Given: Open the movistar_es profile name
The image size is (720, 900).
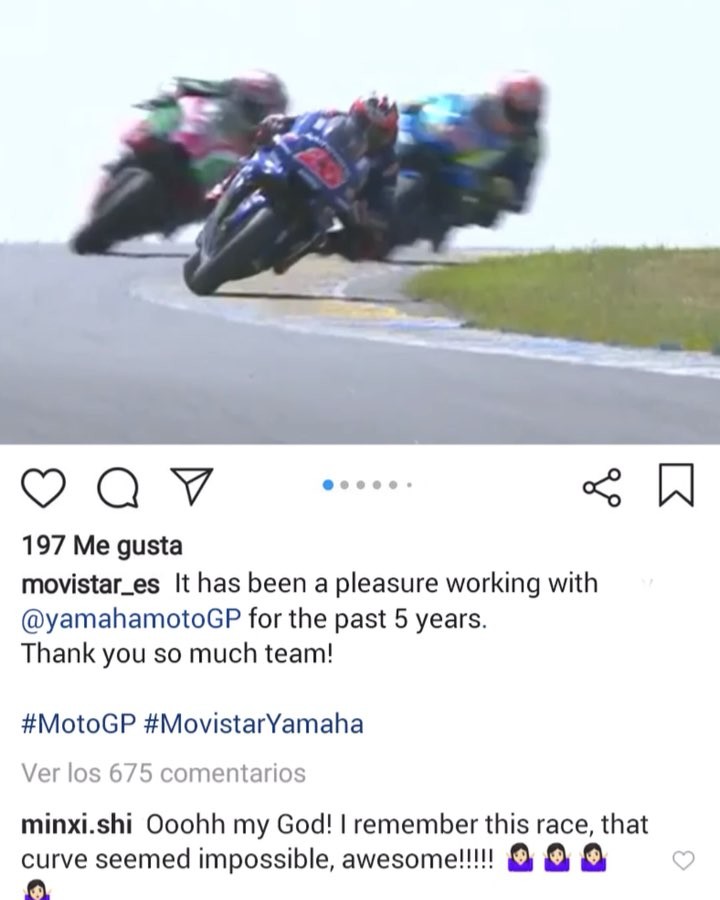Looking at the screenshot, I should tap(90, 584).
